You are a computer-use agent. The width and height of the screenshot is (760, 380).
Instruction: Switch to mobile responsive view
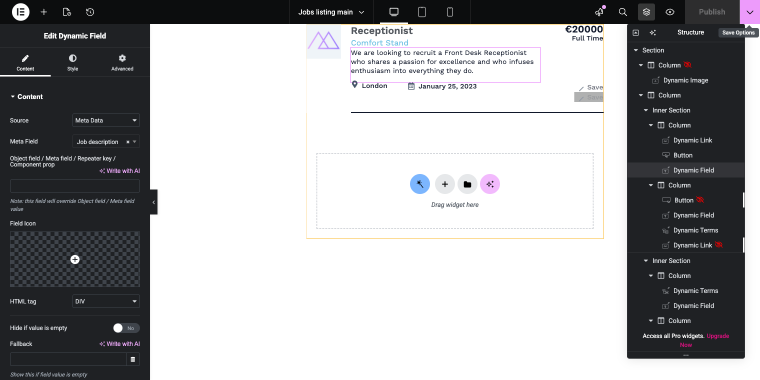(x=450, y=12)
